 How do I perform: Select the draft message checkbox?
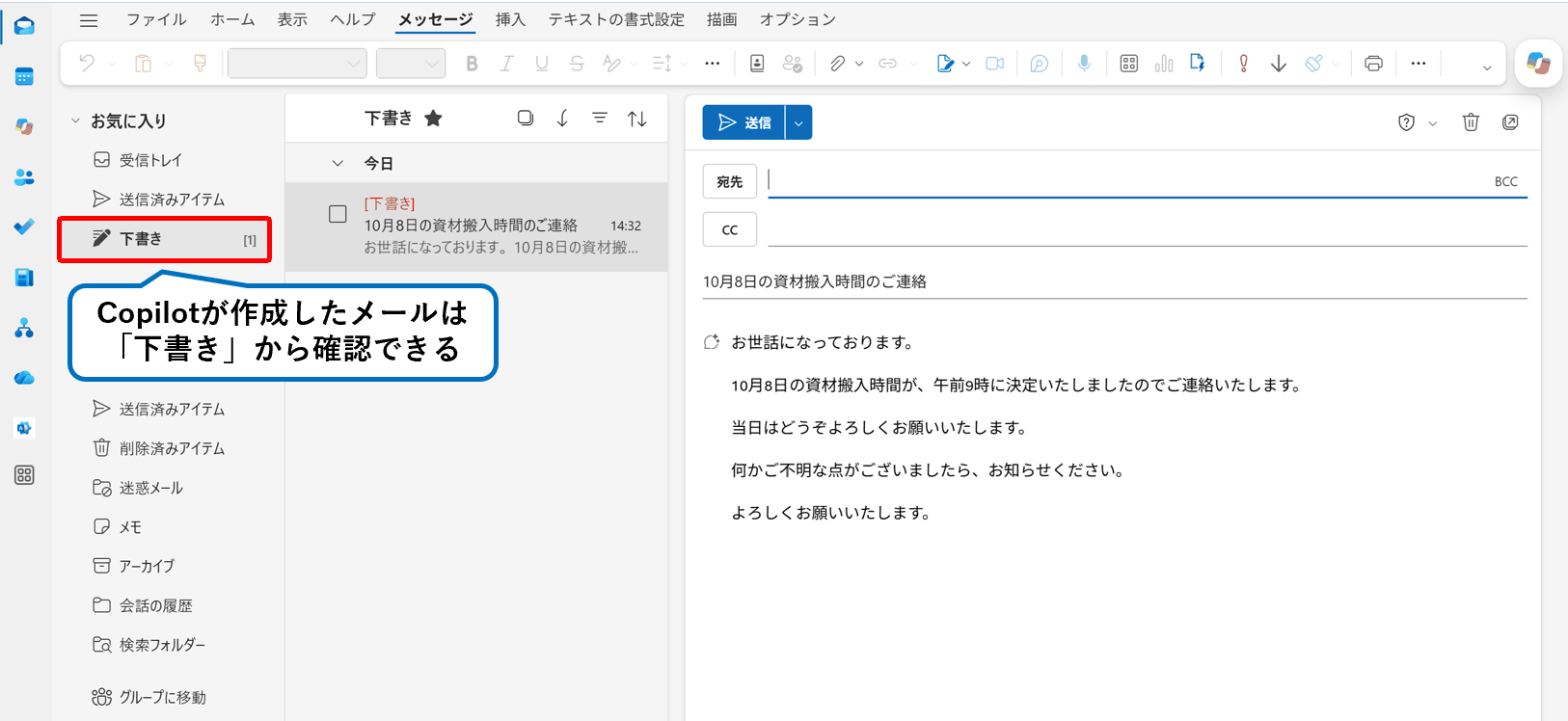tap(338, 214)
